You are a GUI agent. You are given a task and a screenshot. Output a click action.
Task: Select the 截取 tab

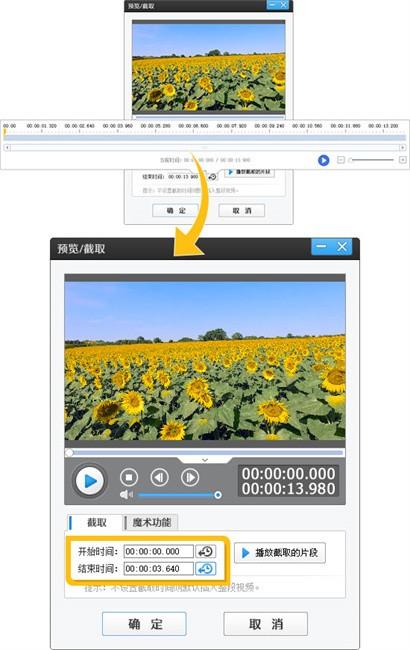click(x=95, y=522)
